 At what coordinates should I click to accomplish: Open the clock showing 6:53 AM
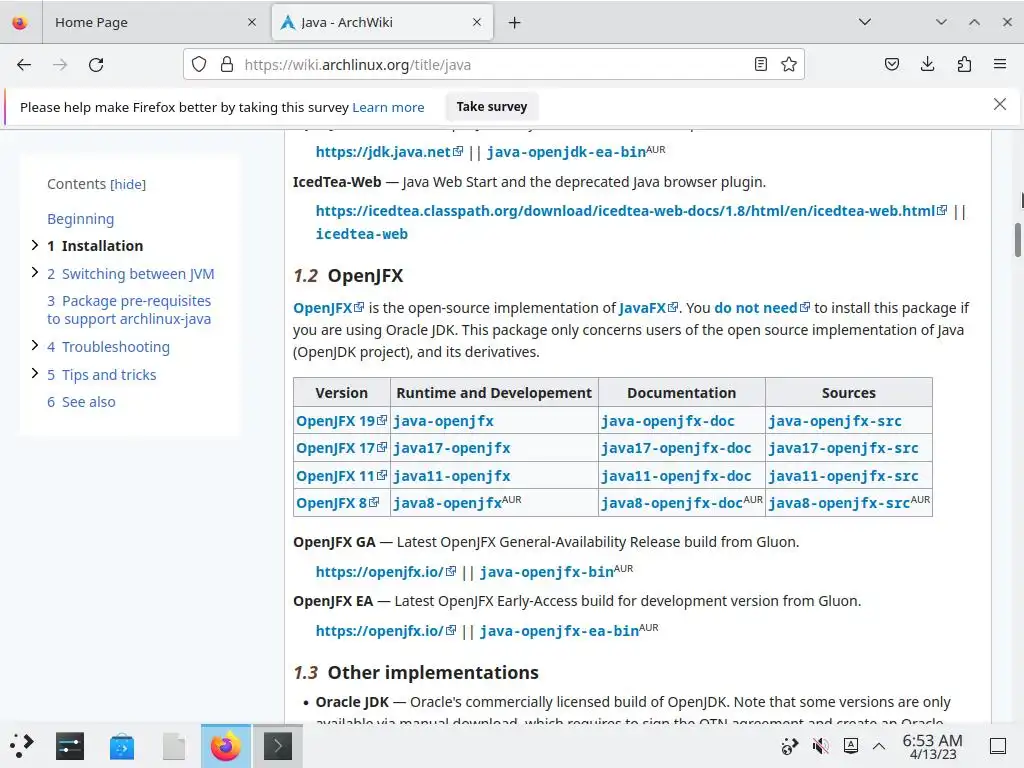(x=933, y=746)
